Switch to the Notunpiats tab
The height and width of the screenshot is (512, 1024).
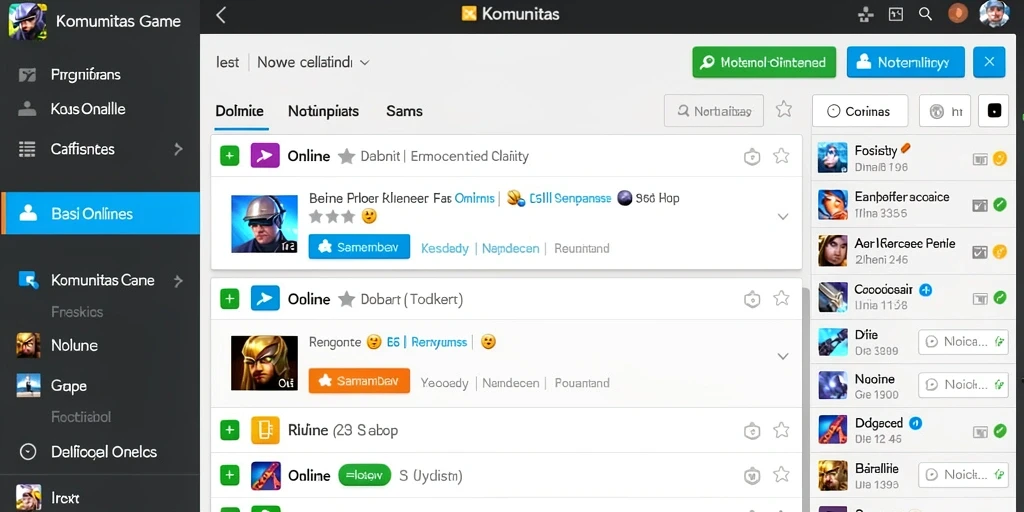(x=323, y=111)
